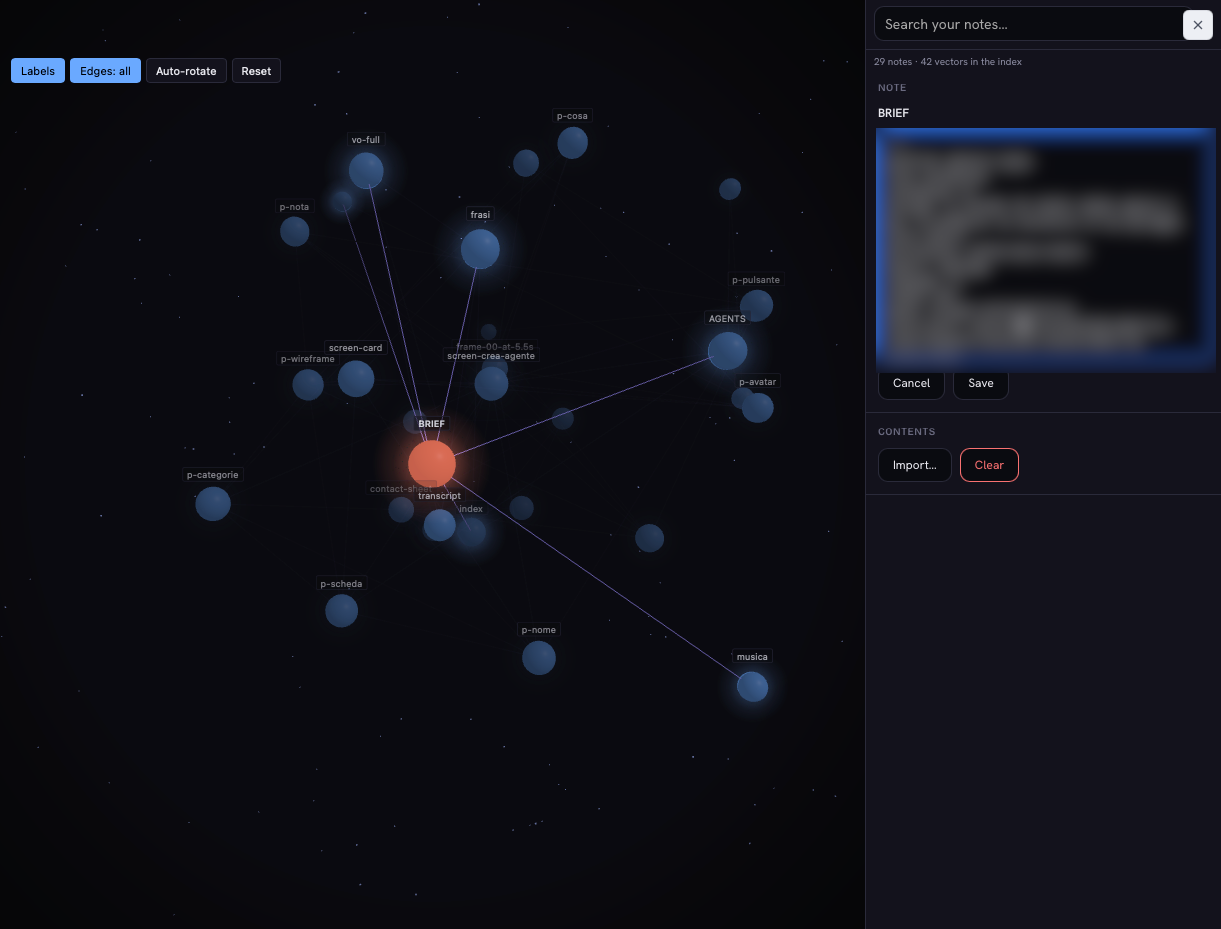
Task: Save the BRIEF note
Action: tap(981, 383)
